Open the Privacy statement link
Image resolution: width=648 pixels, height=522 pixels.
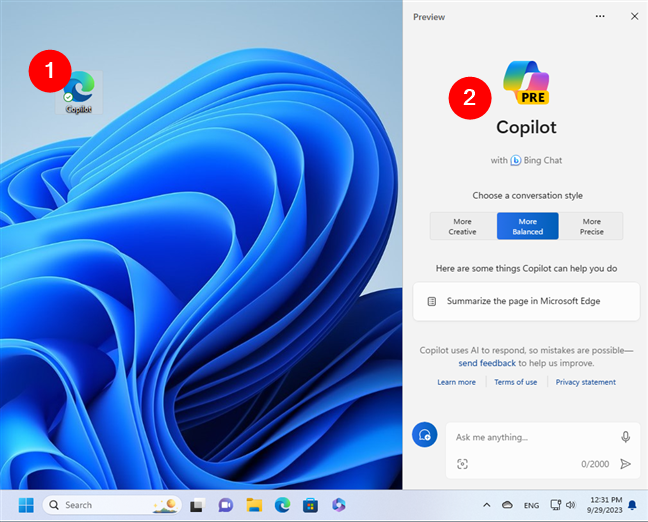coord(585,382)
